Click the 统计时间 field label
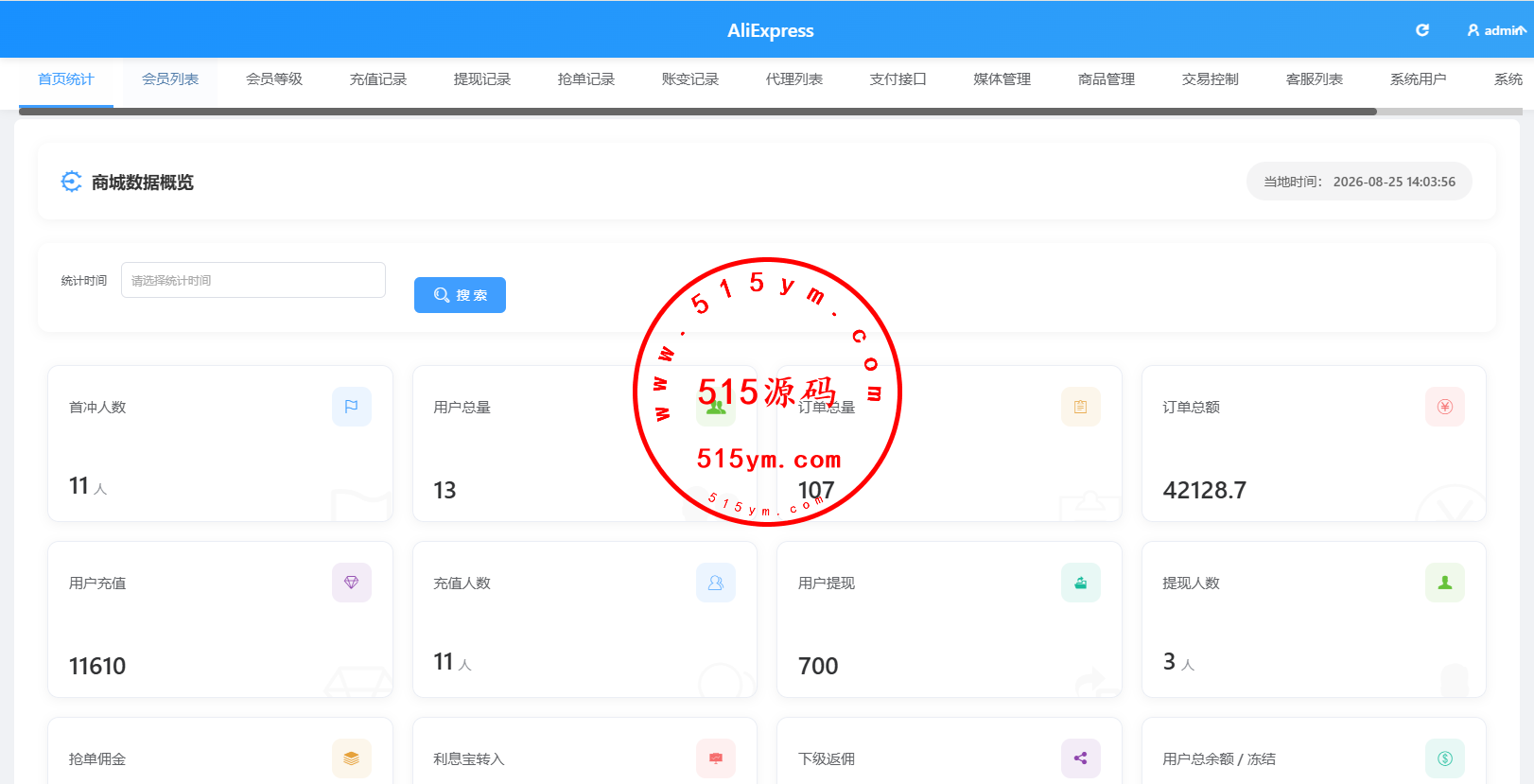1534x784 pixels. (x=84, y=281)
